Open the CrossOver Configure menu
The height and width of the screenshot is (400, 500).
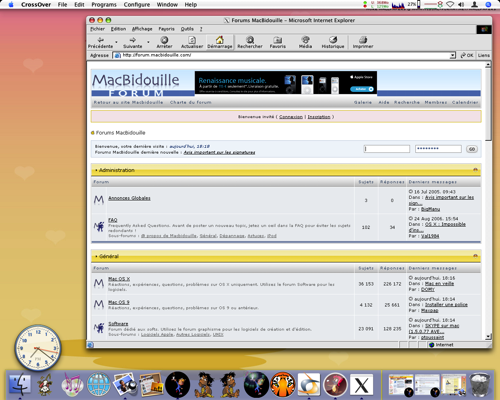click(137, 5)
